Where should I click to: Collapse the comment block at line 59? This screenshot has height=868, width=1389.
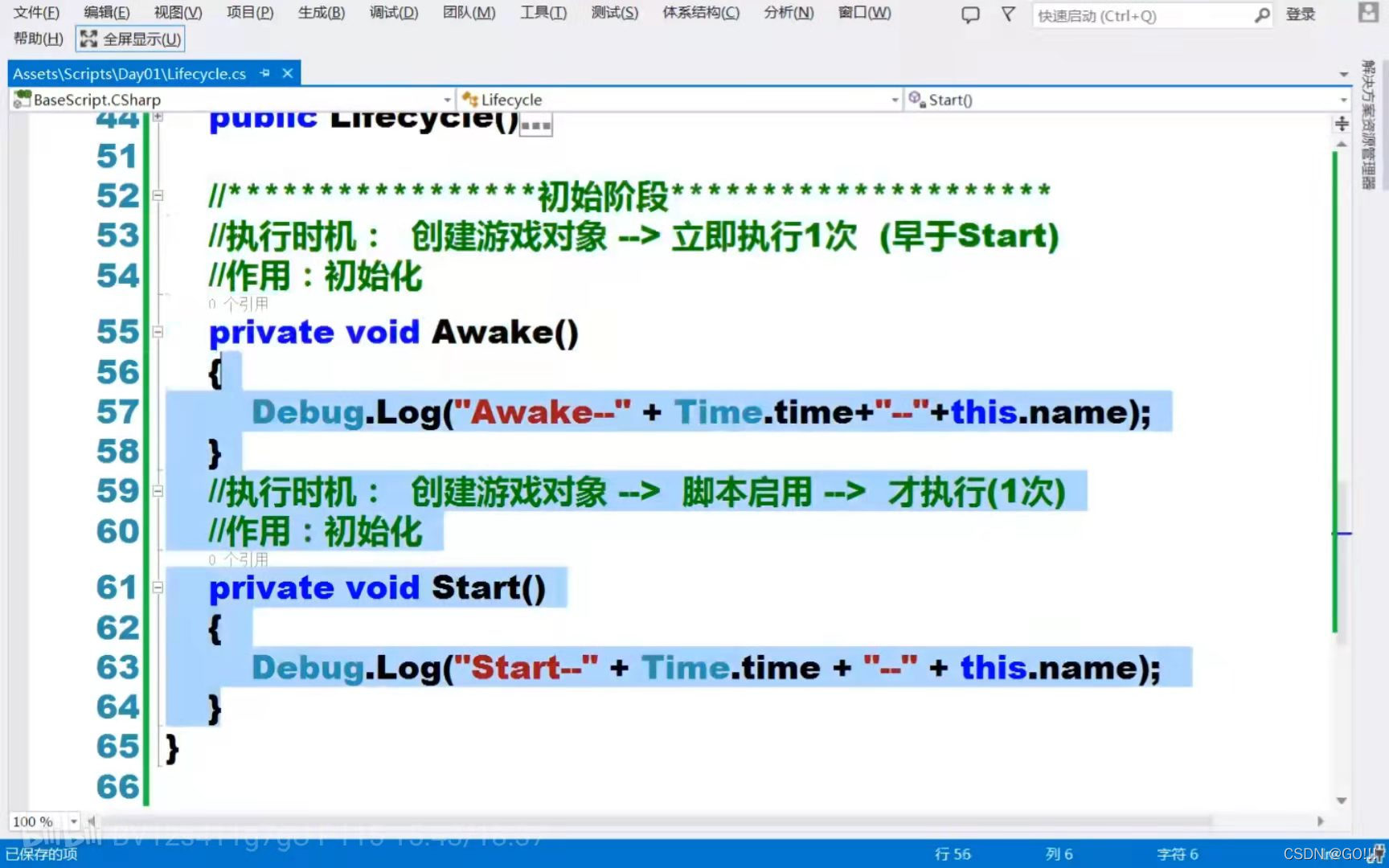[x=158, y=491]
